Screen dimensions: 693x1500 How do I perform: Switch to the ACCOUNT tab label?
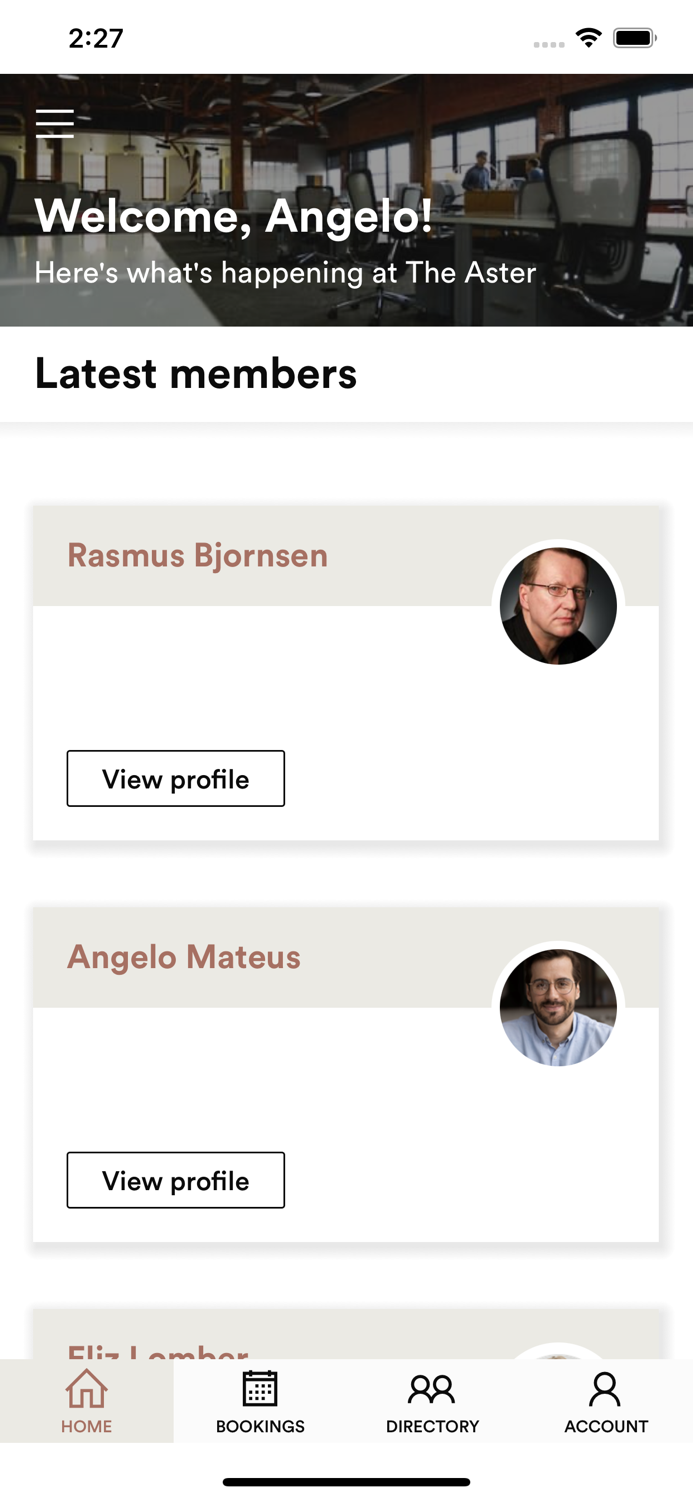pyautogui.click(x=606, y=1427)
